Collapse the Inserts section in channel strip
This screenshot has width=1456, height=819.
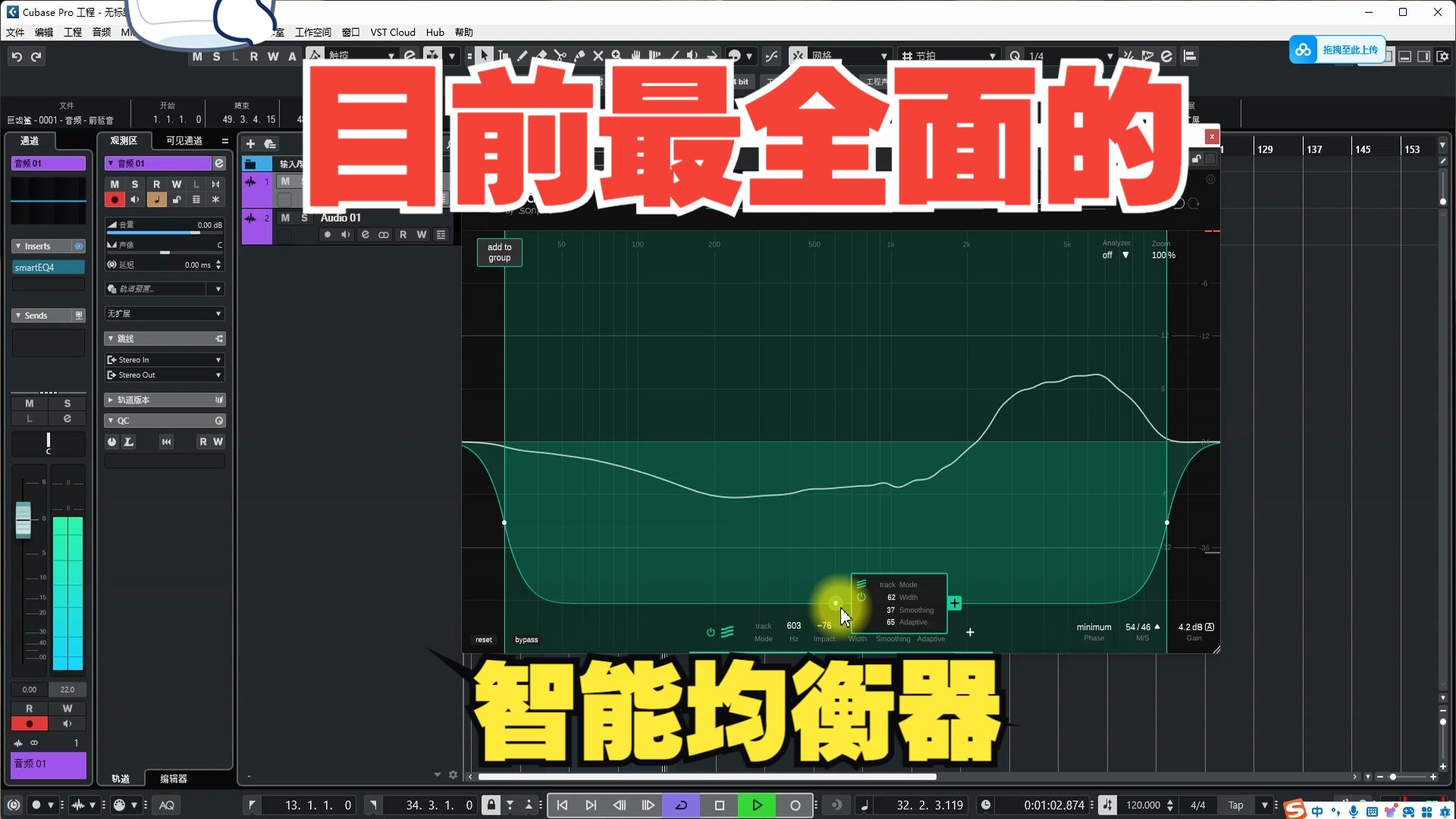(18, 246)
